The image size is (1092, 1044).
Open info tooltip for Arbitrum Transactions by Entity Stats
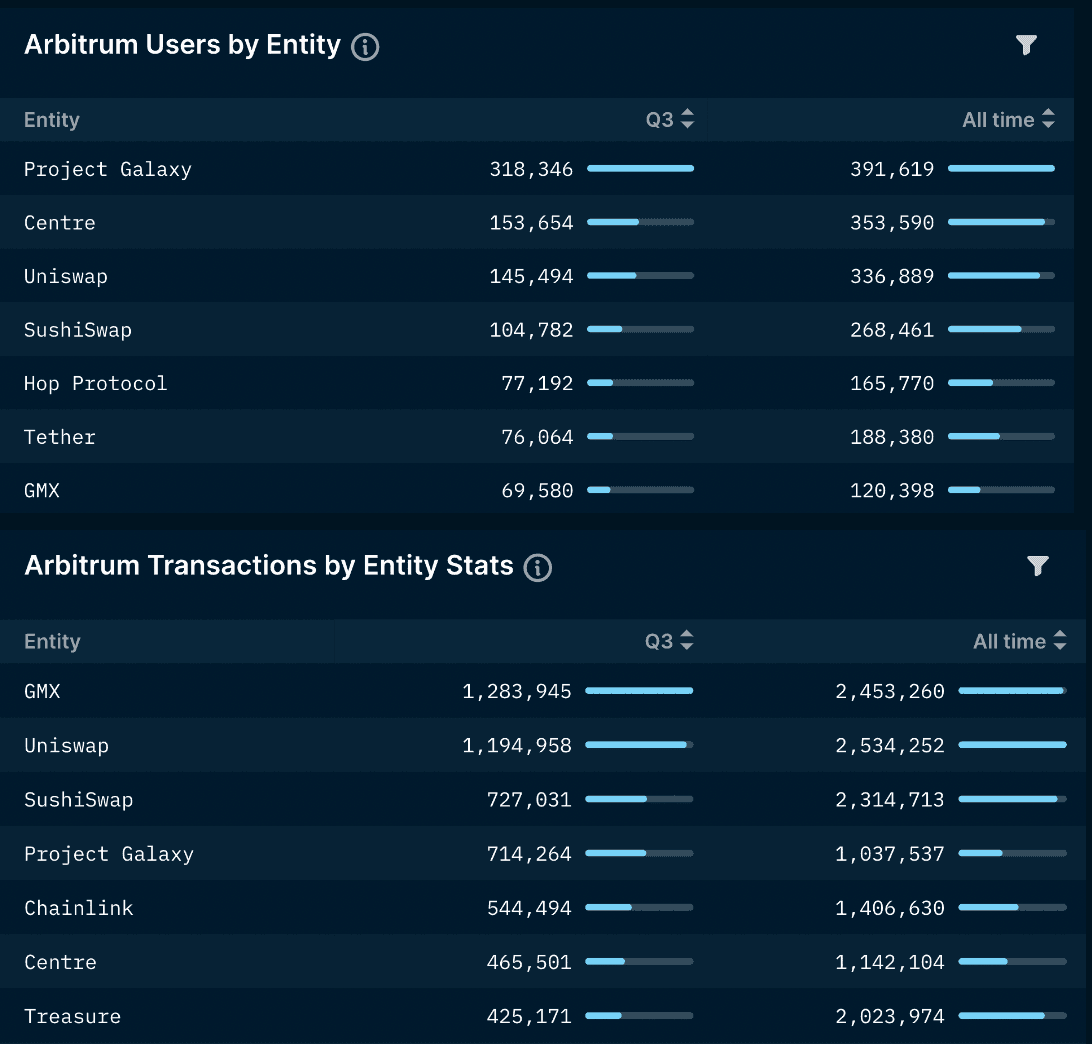(537, 568)
